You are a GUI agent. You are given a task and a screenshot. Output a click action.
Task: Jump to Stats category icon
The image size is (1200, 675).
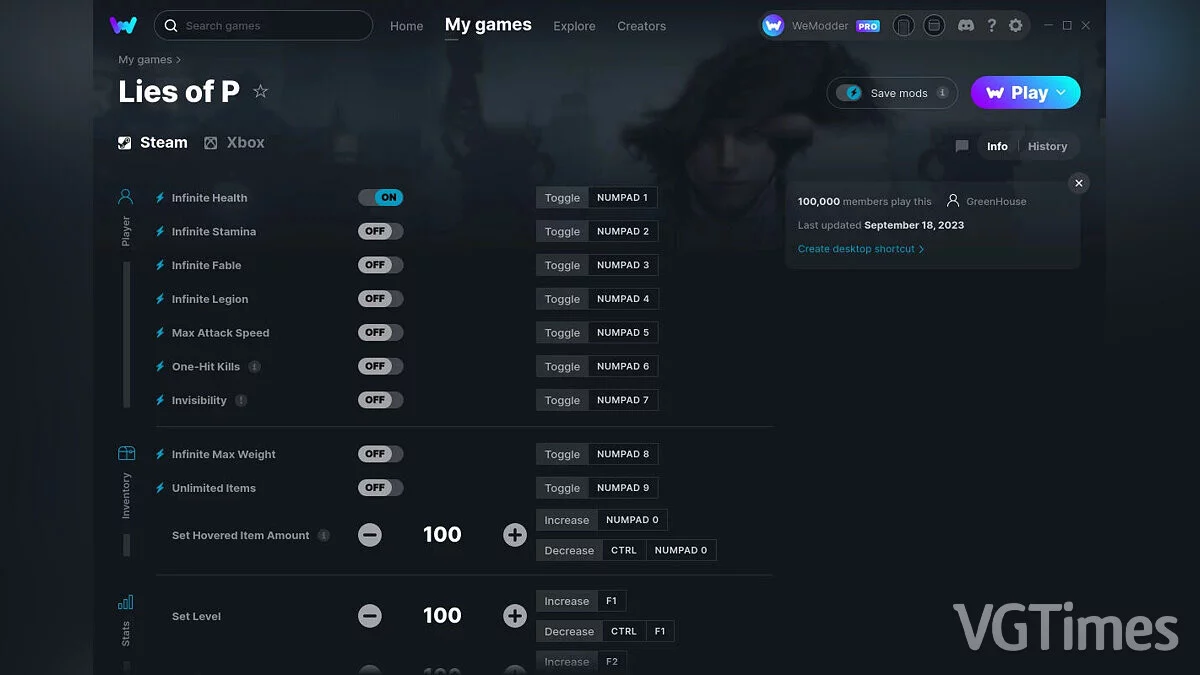pos(126,602)
